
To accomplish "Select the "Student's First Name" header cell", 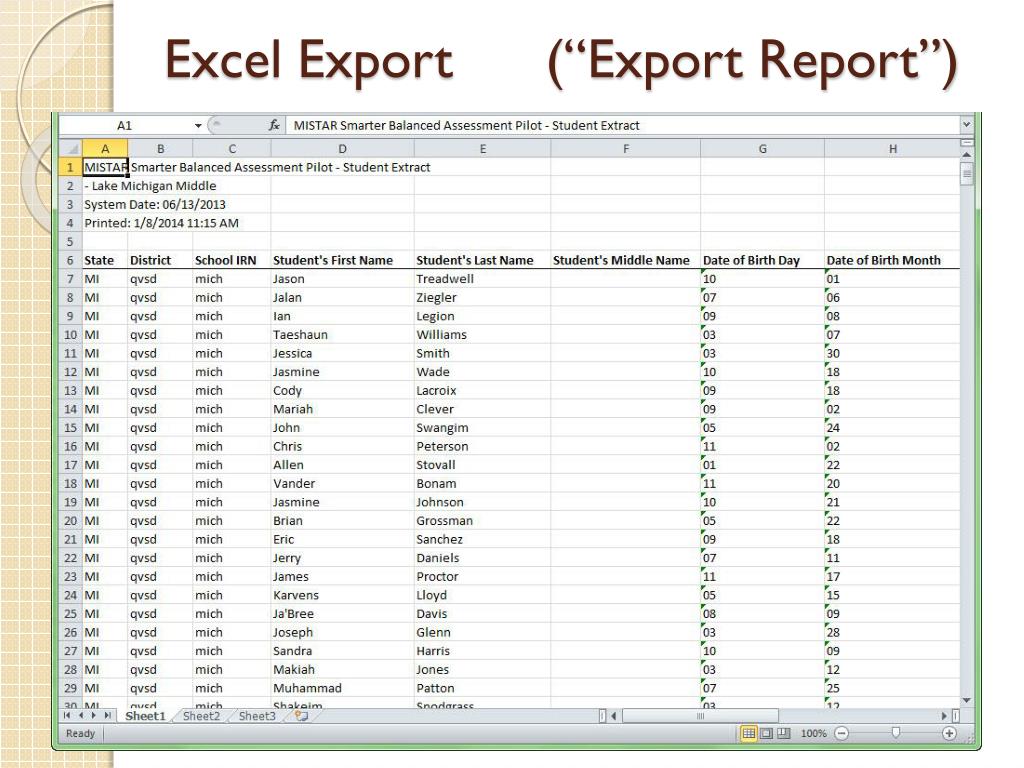I will pyautogui.click(x=342, y=260).
